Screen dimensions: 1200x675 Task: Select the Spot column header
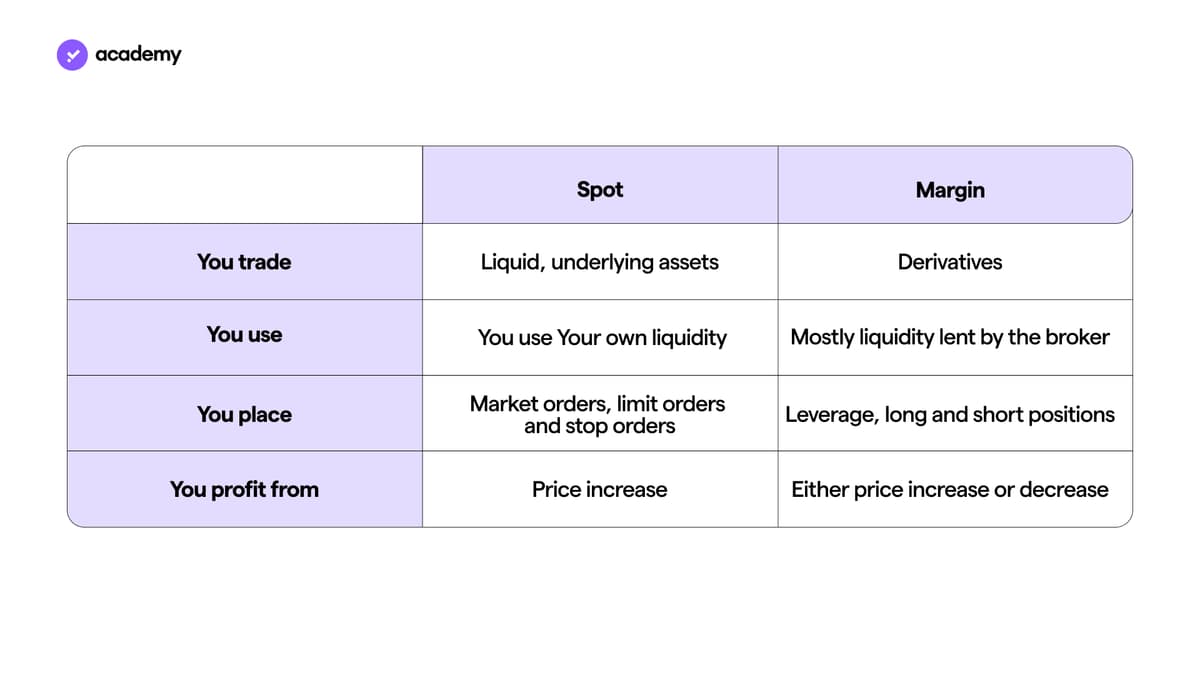[x=600, y=189]
